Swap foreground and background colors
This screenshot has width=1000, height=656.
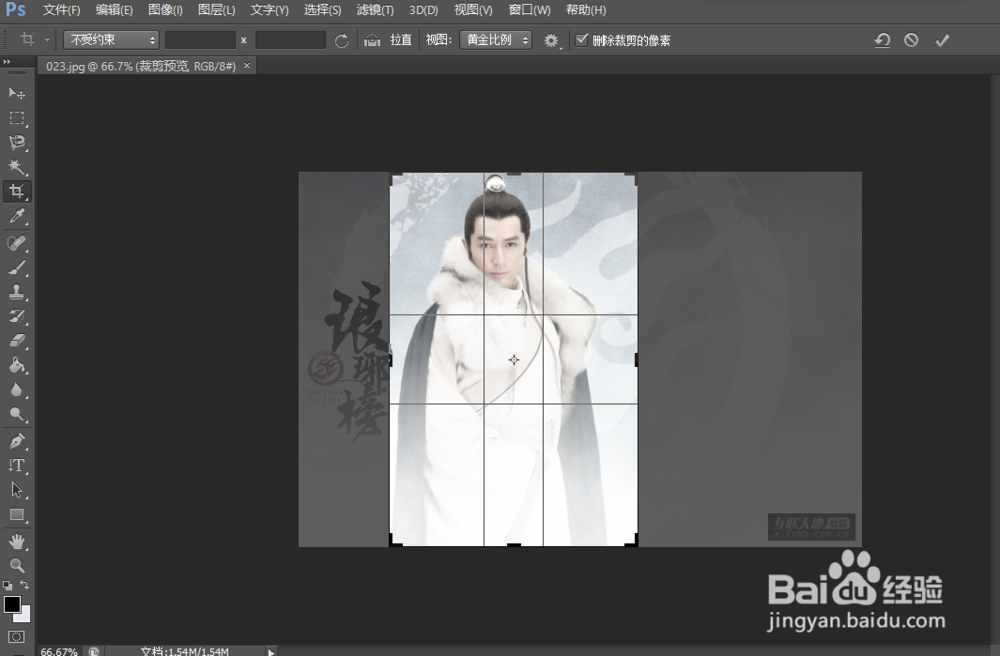click(24, 585)
